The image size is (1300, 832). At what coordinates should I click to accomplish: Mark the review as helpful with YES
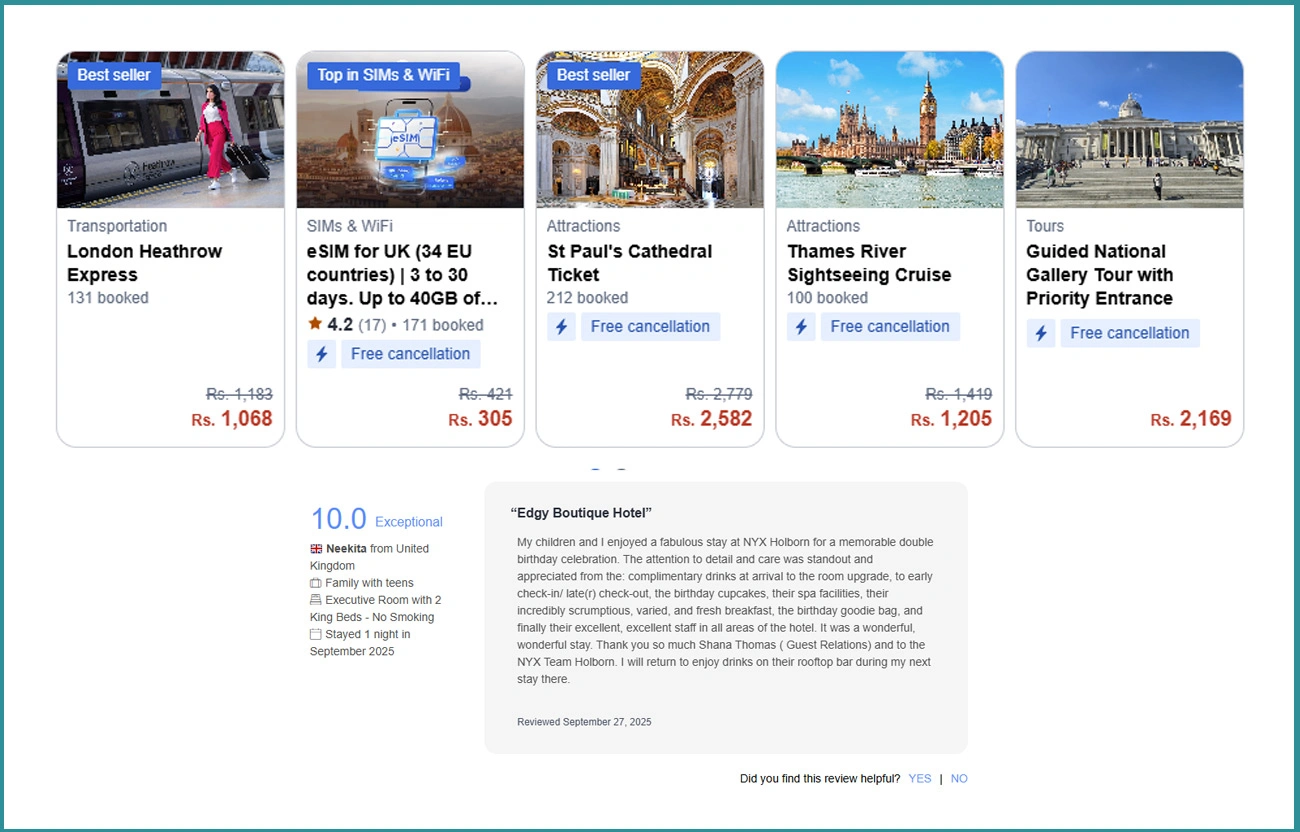tap(919, 779)
